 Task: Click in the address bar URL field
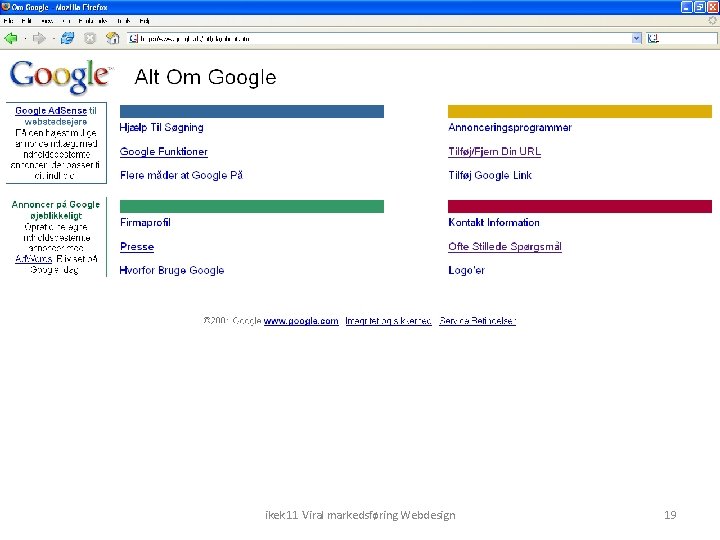point(384,39)
